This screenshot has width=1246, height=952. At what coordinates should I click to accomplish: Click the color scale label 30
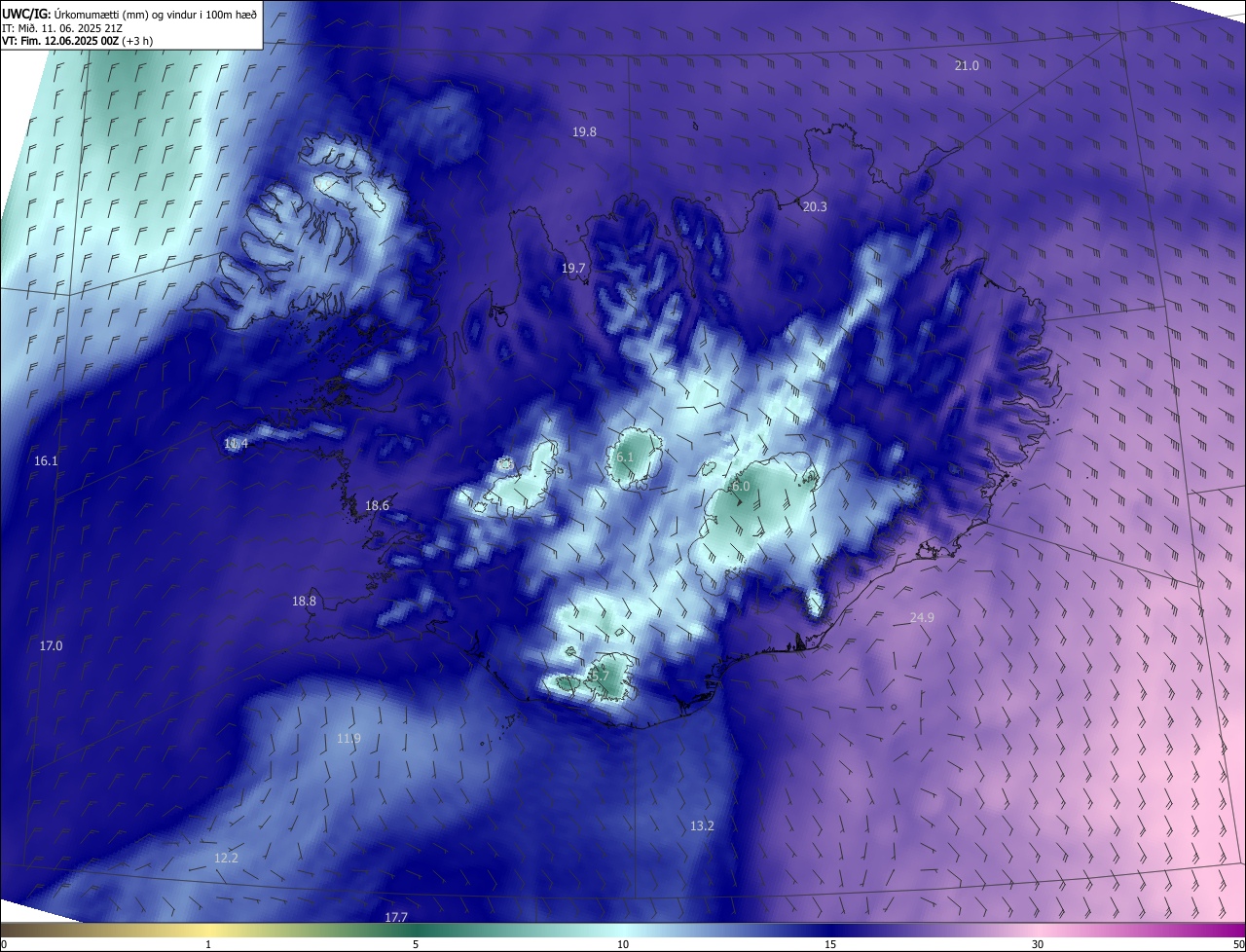coord(1038,944)
